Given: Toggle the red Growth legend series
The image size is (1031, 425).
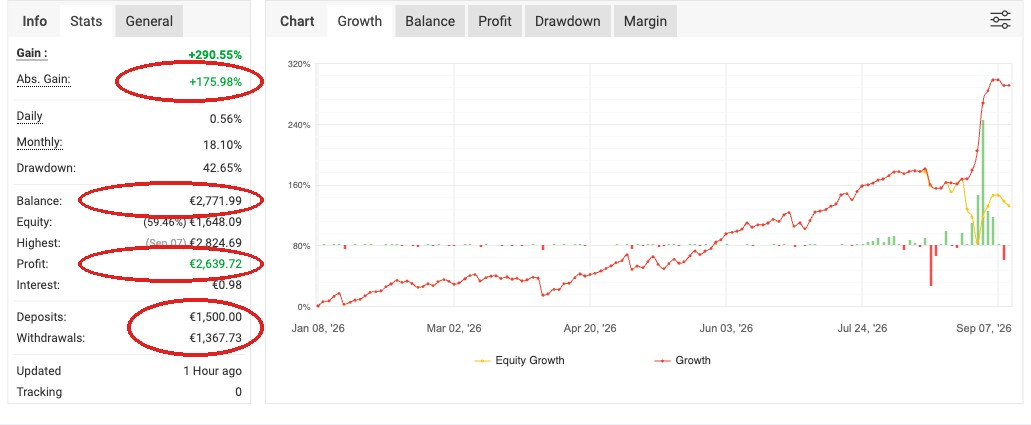Looking at the screenshot, I should (x=683, y=361).
